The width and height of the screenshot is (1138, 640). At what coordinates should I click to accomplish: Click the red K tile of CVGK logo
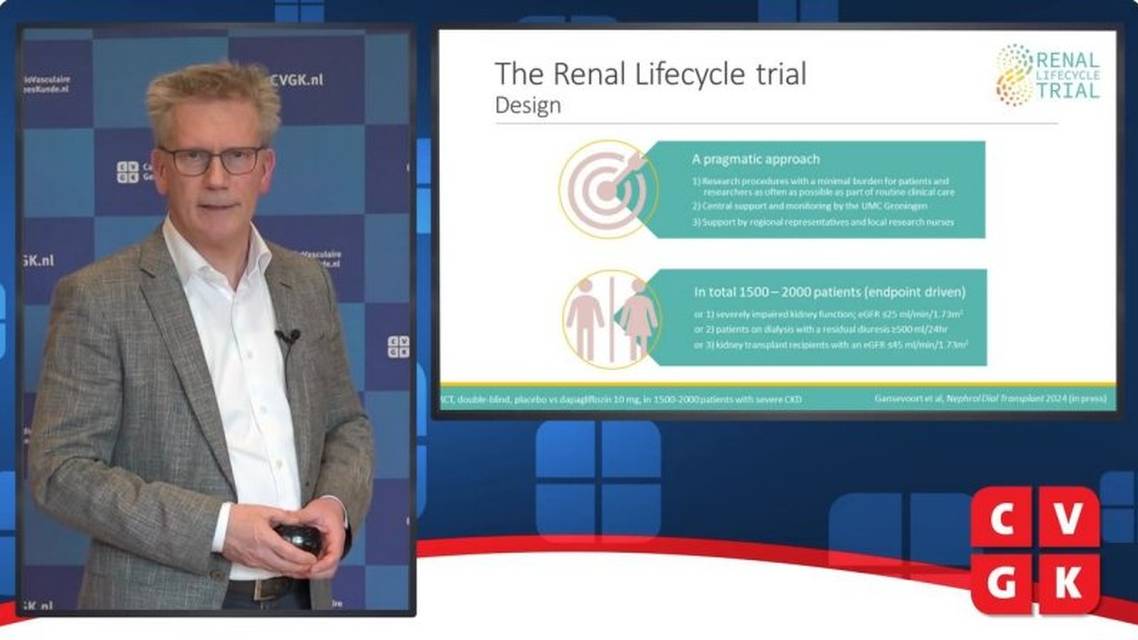(1068, 582)
